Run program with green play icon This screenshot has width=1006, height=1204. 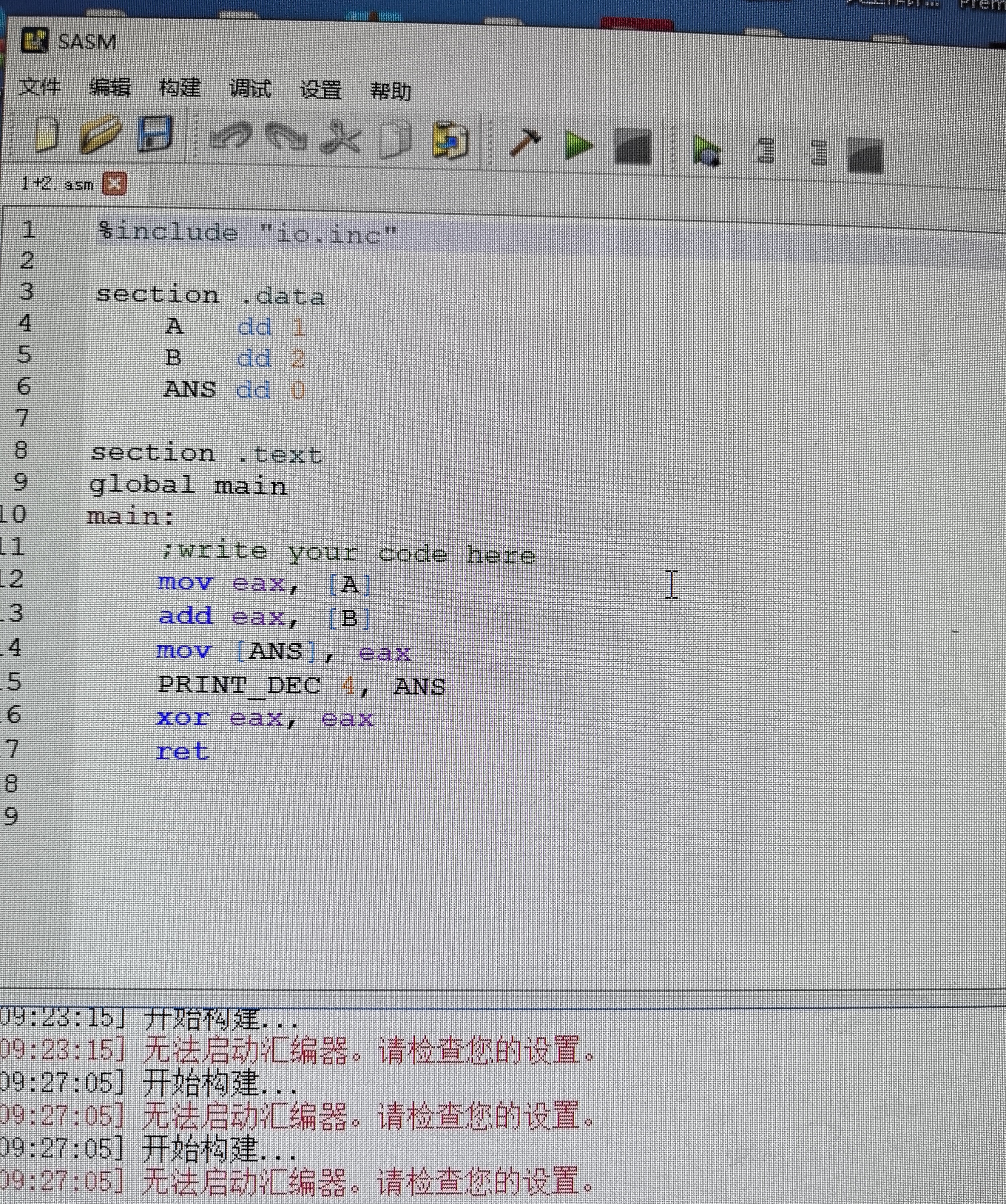578,144
